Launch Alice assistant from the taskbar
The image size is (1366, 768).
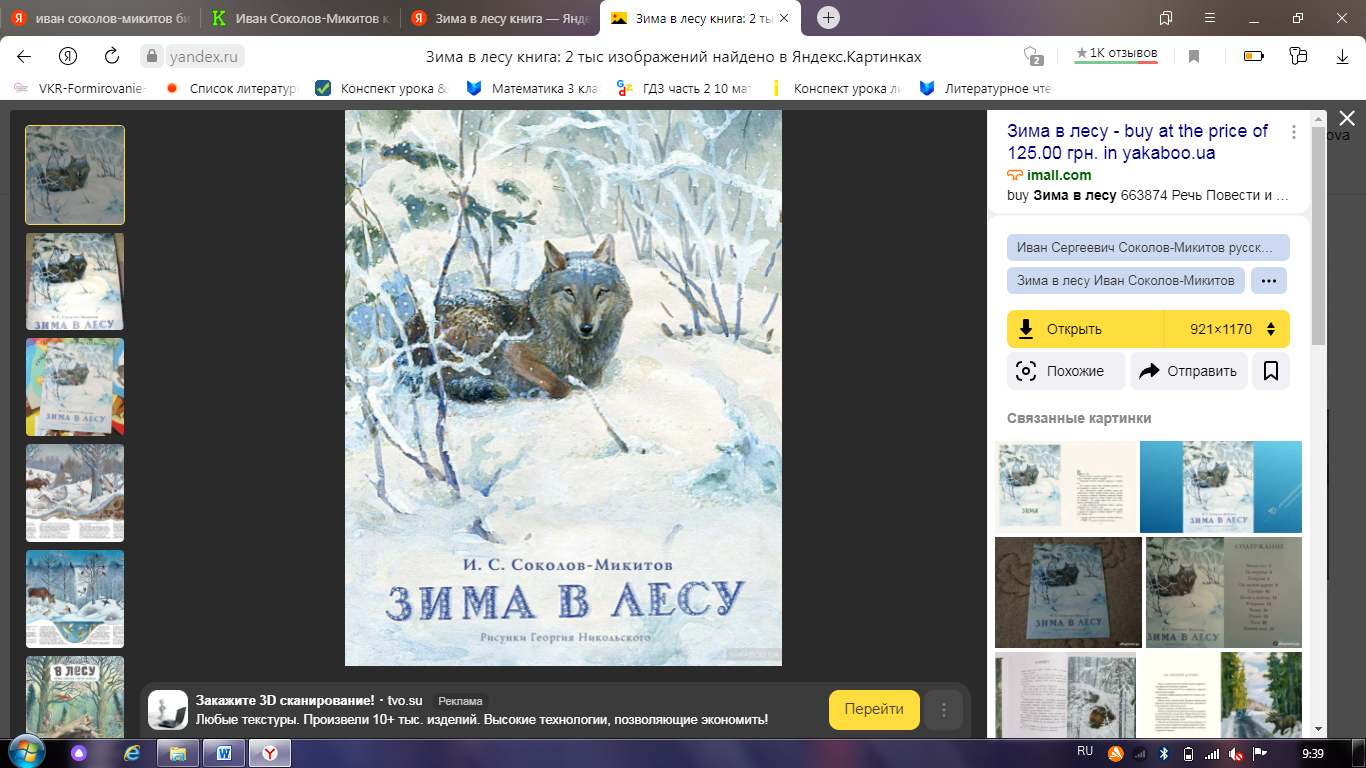tap(78, 753)
